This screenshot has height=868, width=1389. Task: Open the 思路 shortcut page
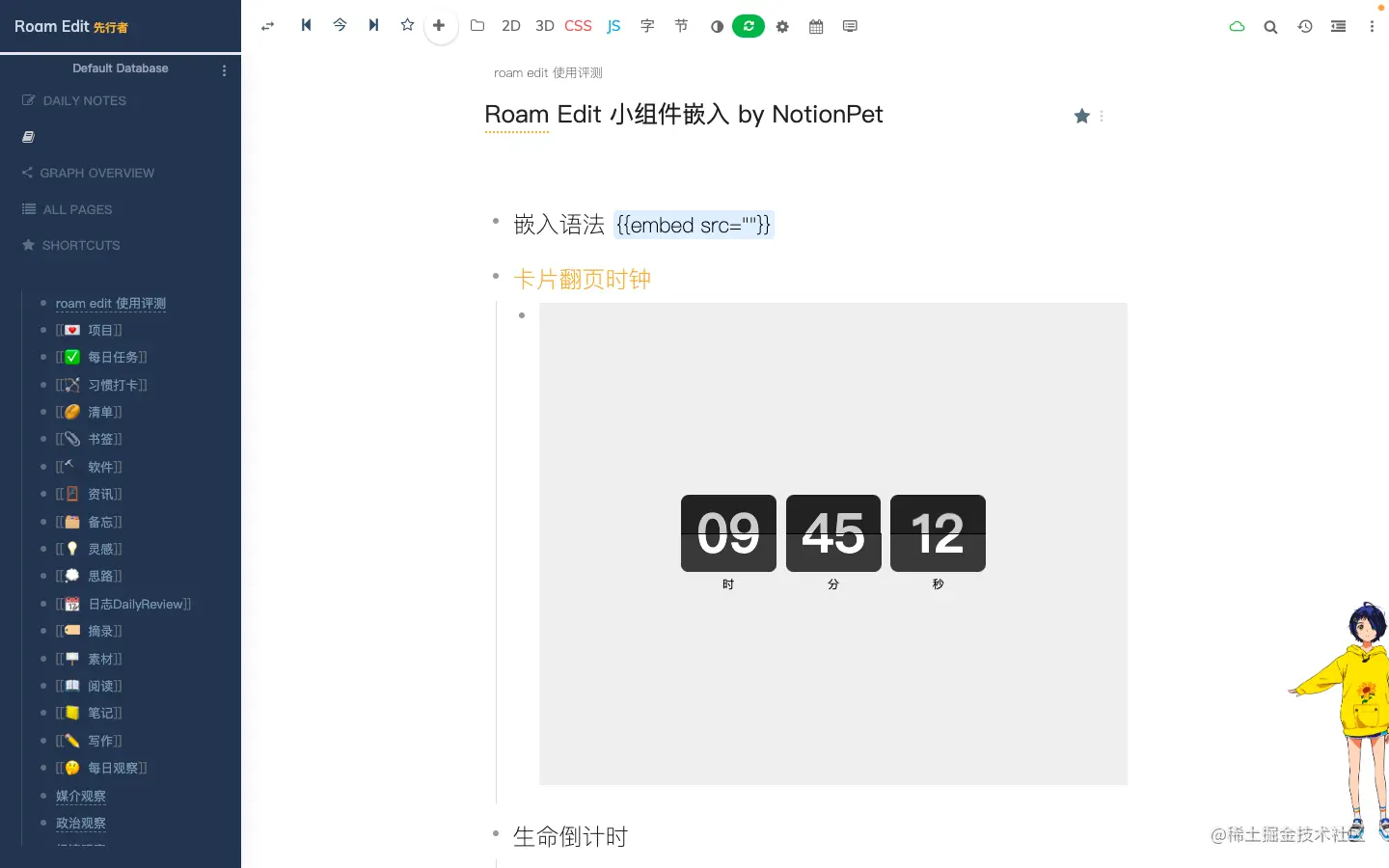click(89, 576)
